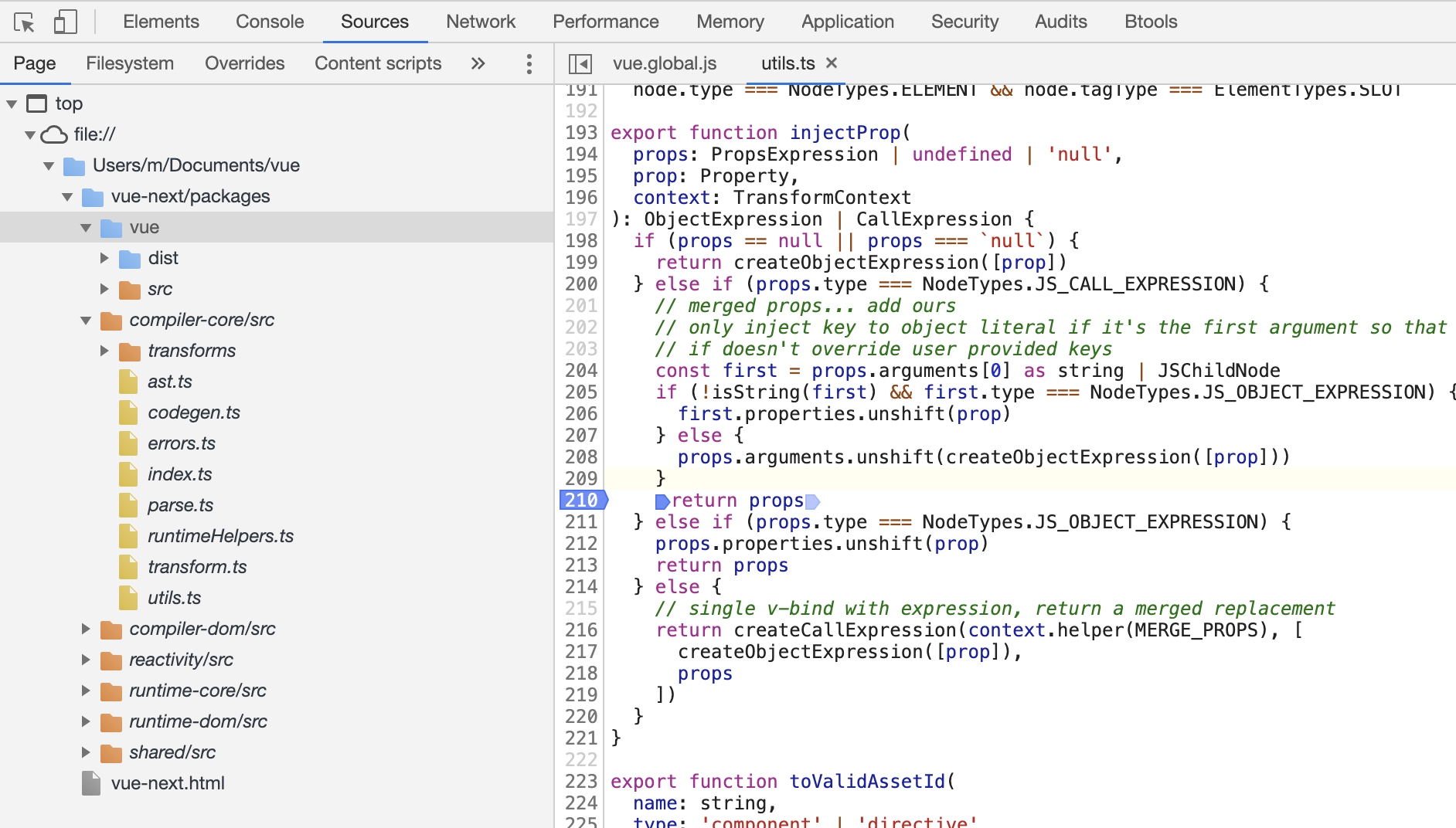Open transform.ts from the file tree
This screenshot has width=1456, height=828.
[197, 567]
